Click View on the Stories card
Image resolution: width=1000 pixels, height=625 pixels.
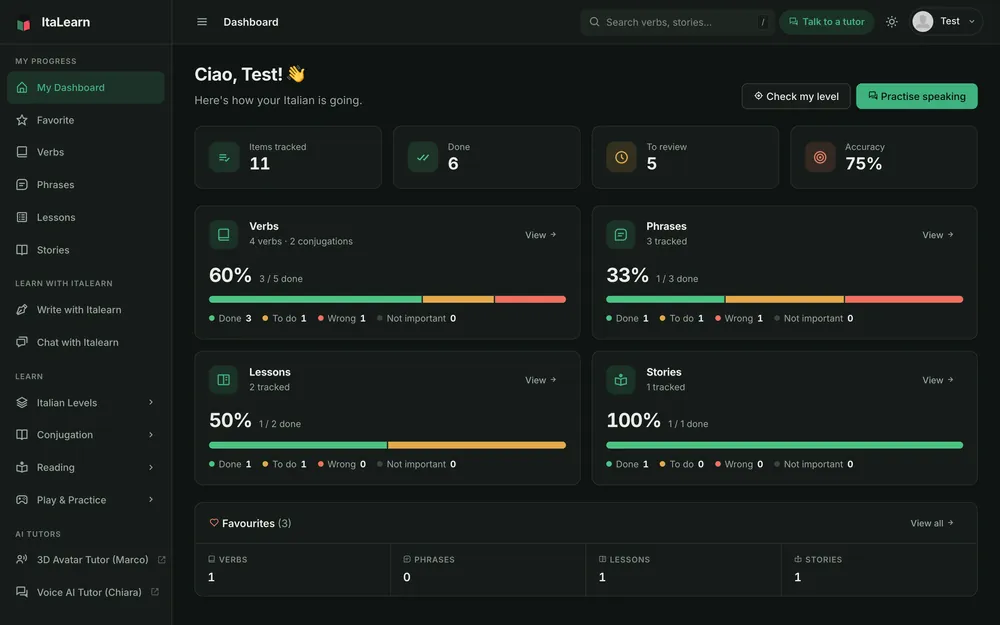click(x=938, y=379)
